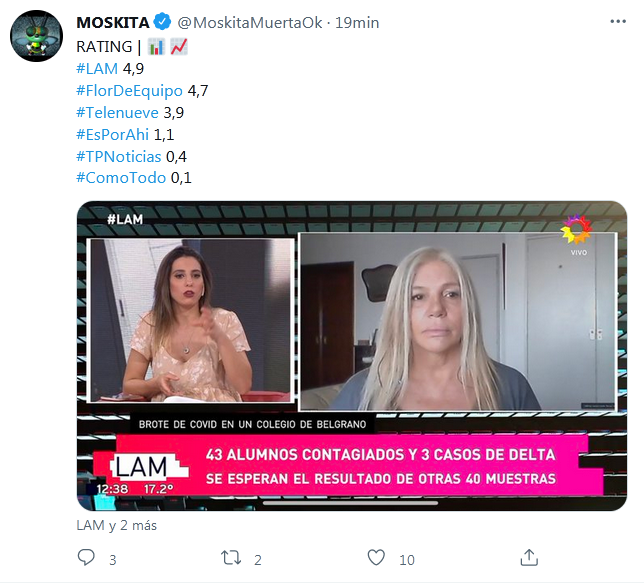The image size is (644, 586).
Task: Open the three-dot more options menu
Action: coord(618,21)
